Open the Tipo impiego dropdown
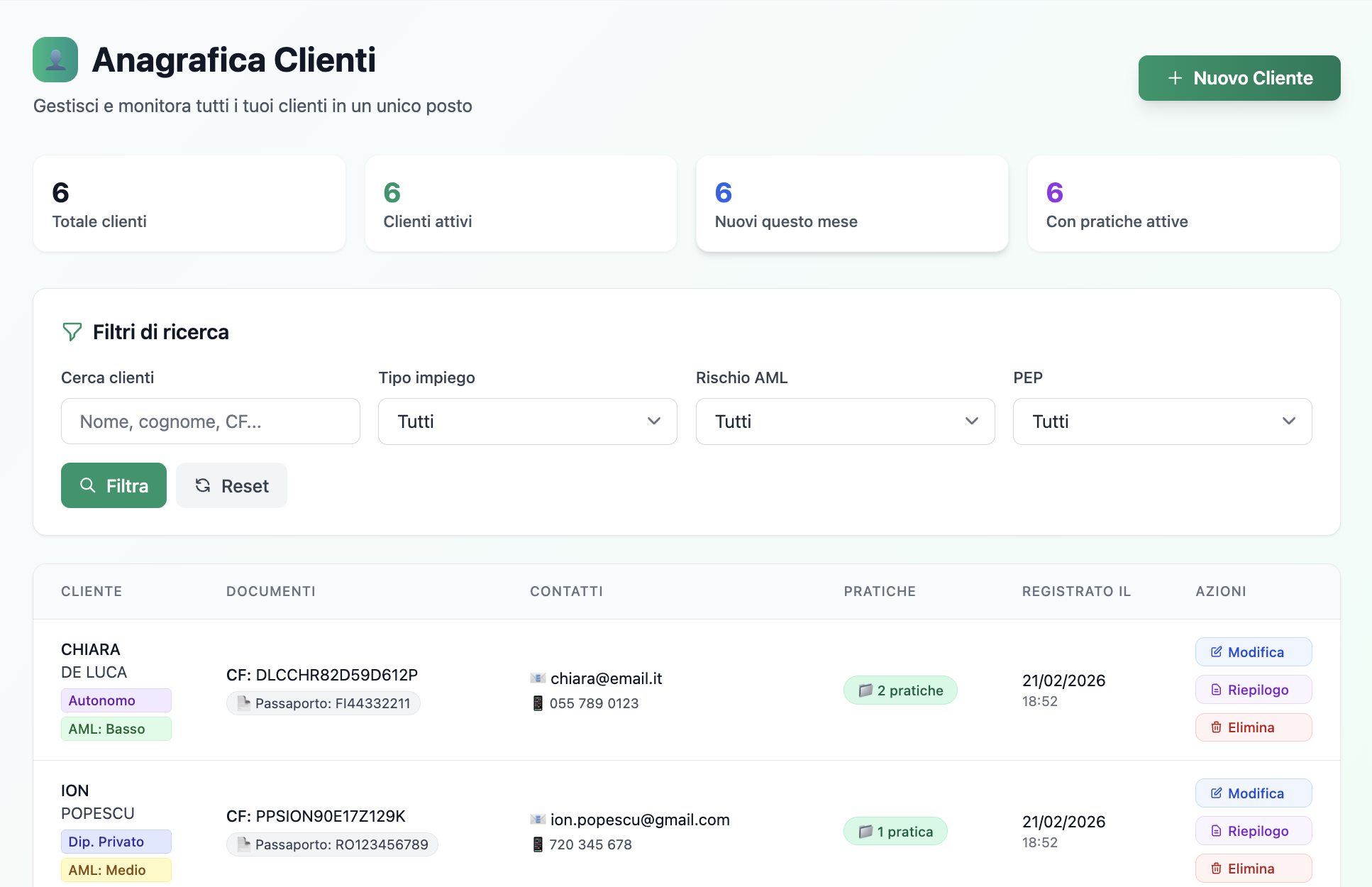Image resolution: width=1372 pixels, height=887 pixels. pos(527,422)
